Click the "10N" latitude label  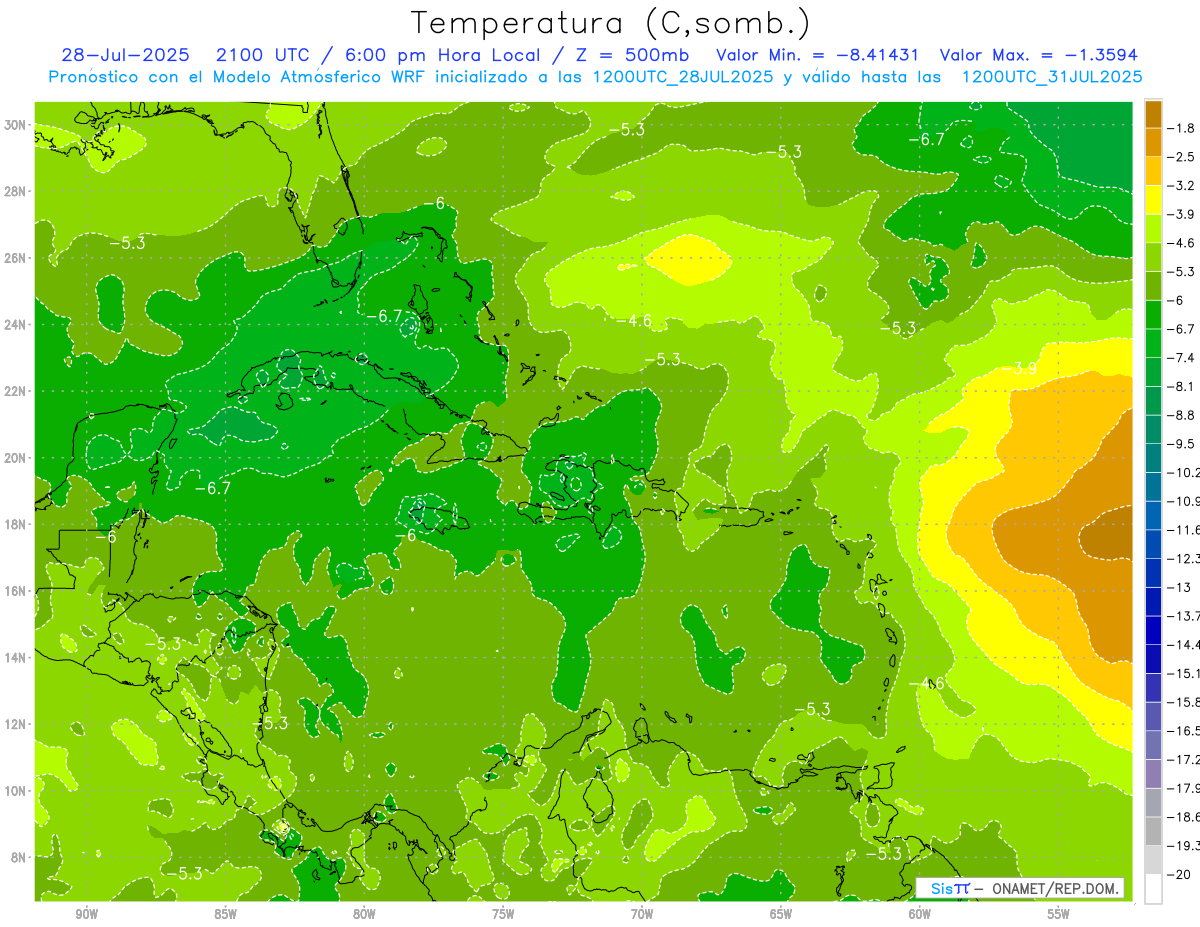(15, 790)
